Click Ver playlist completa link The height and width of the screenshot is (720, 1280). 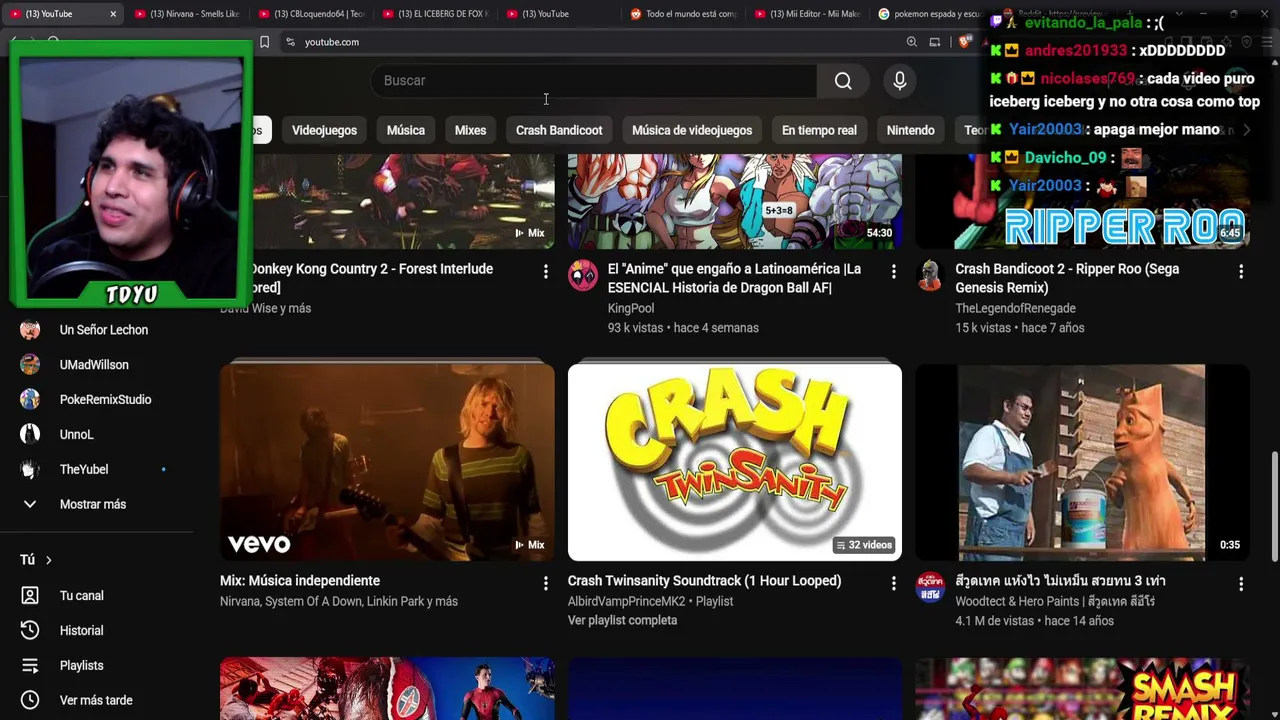pos(622,621)
